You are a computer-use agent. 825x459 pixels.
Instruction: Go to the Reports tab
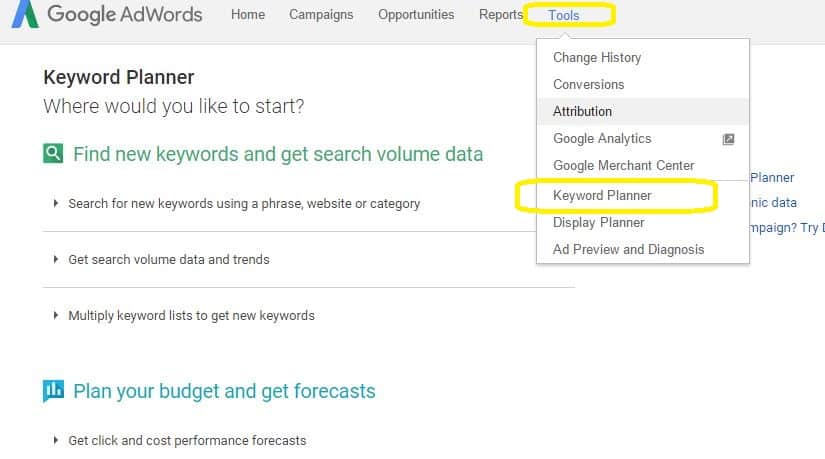coord(500,15)
